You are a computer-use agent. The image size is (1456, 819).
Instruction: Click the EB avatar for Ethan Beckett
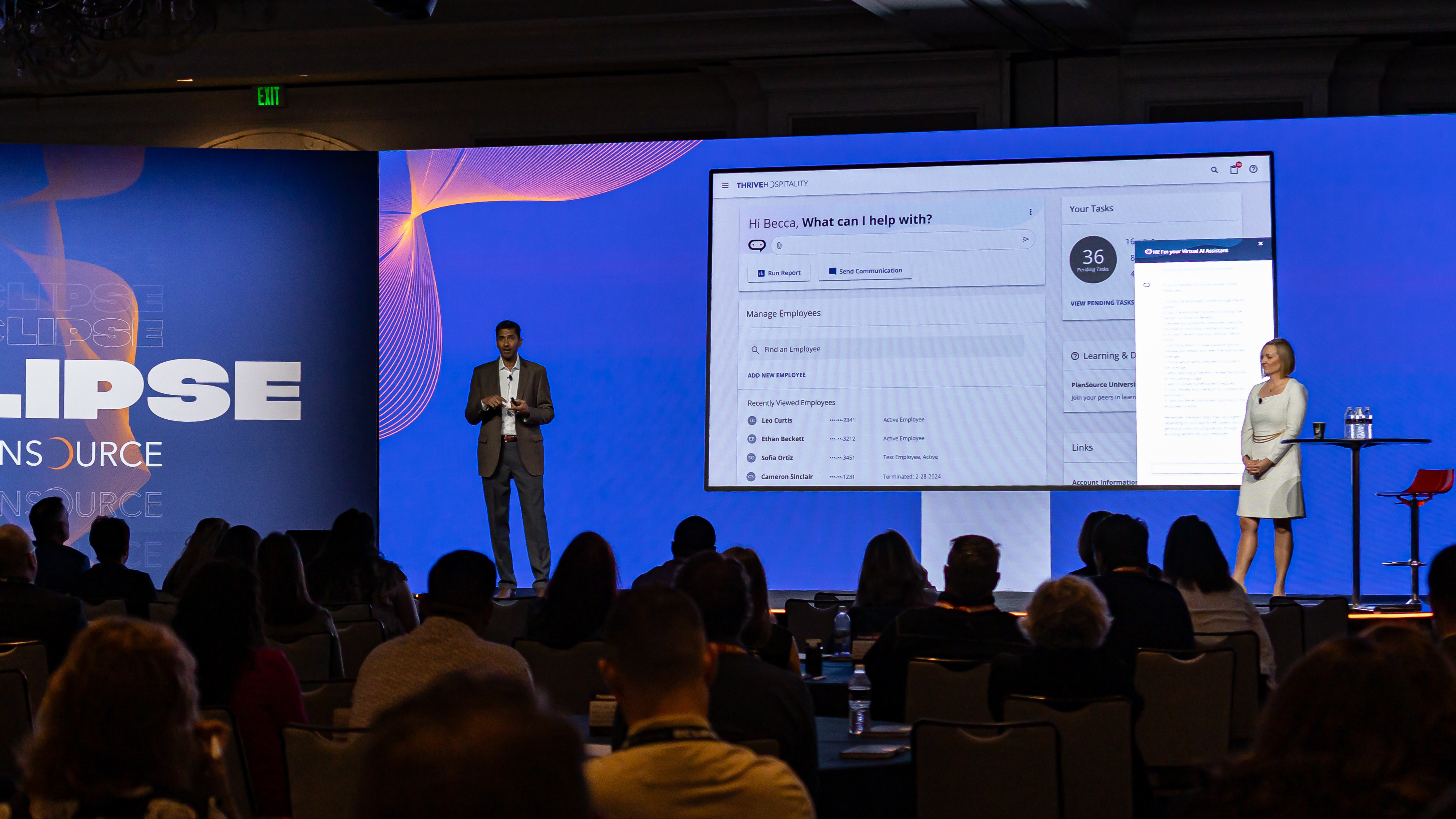point(752,439)
